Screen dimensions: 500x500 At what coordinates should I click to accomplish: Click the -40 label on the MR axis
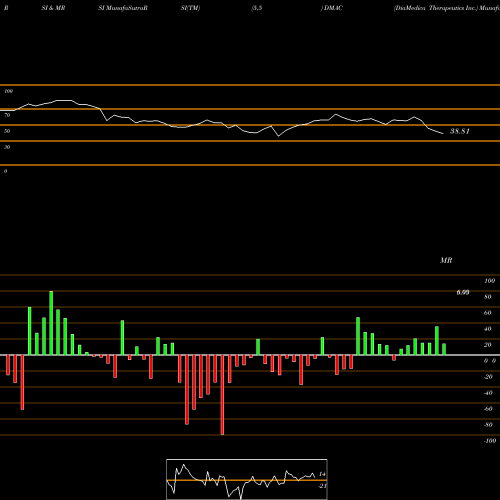pos(488,393)
